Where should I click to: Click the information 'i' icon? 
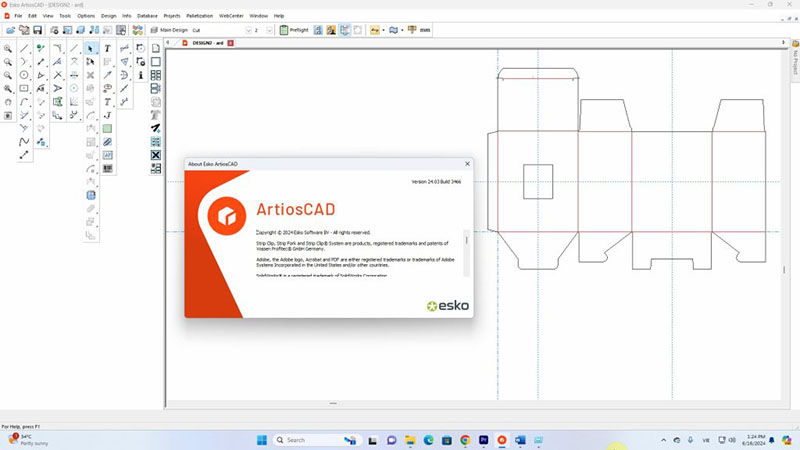point(141,75)
